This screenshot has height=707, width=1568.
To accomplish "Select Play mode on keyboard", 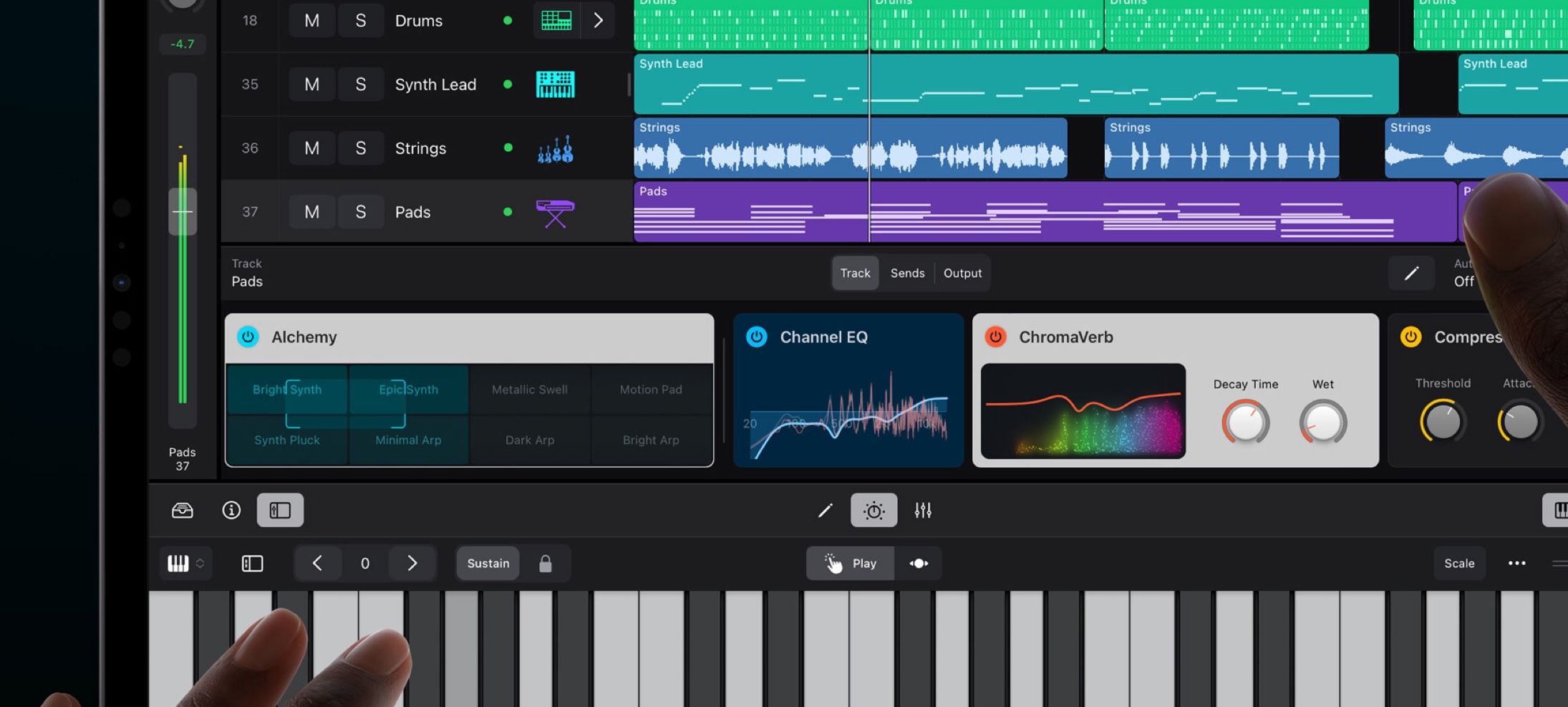I will coord(851,564).
